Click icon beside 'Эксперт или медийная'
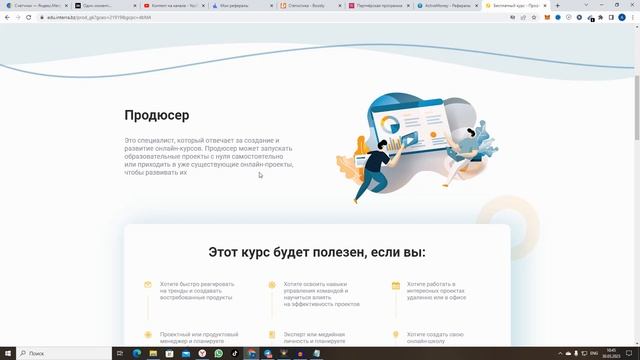This screenshot has width=640, height=360. click(x=272, y=335)
